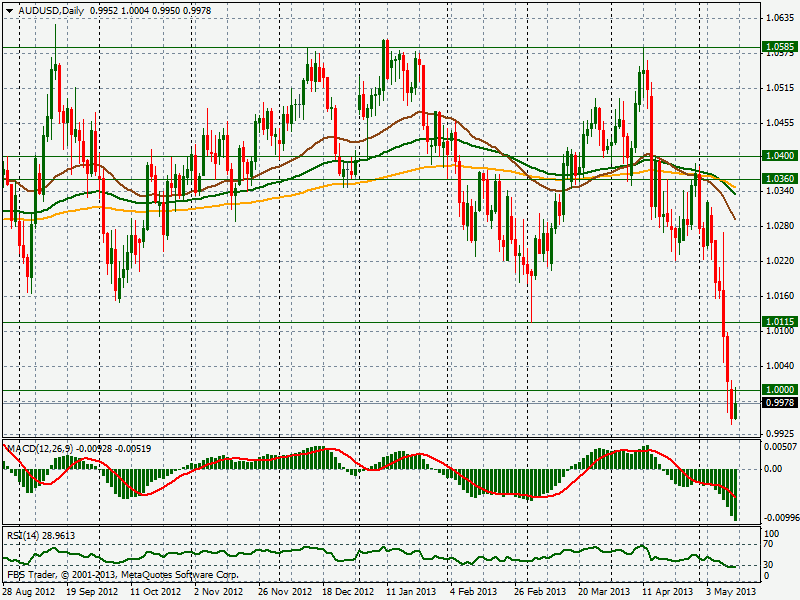Click the 1.0400 green price level label
Image resolution: width=800 pixels, height=600 pixels.
click(x=780, y=155)
